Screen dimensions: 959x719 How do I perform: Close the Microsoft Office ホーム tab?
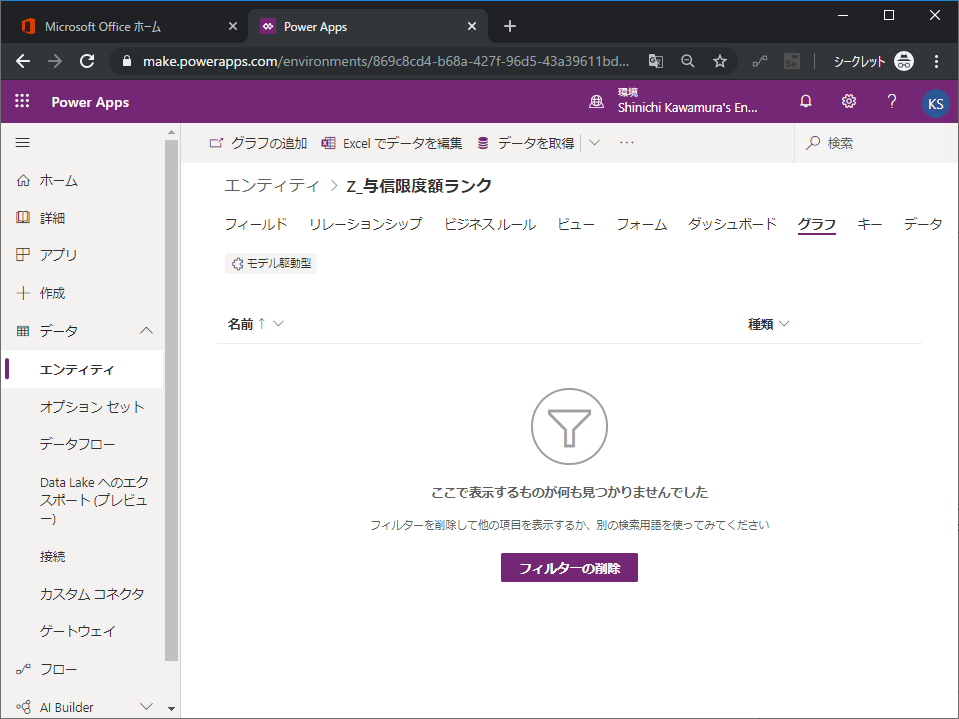[232, 26]
